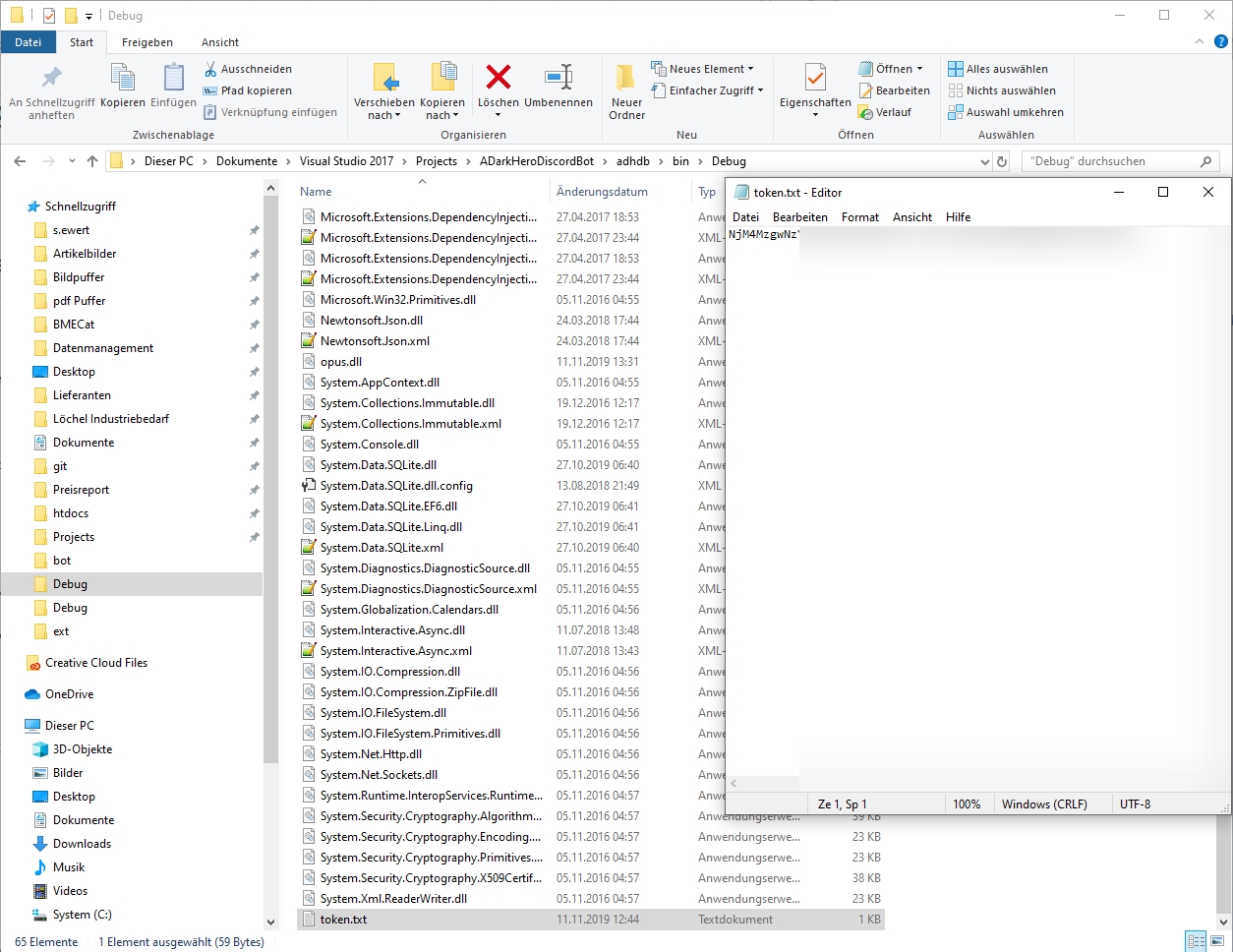
Task: Collapse the ribbon with the chevron
Action: (x=1199, y=42)
